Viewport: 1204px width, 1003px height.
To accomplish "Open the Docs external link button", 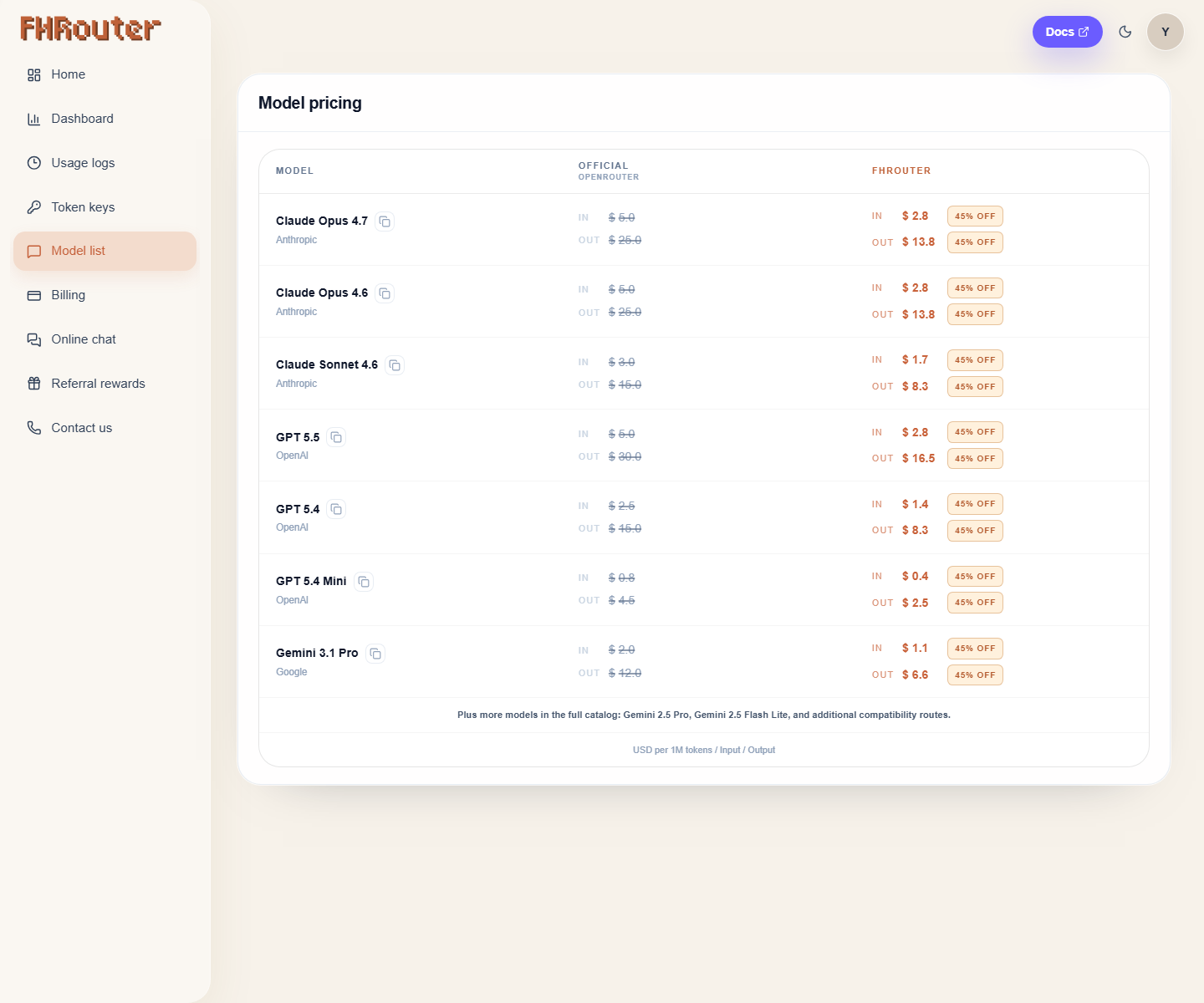I will click(1068, 32).
